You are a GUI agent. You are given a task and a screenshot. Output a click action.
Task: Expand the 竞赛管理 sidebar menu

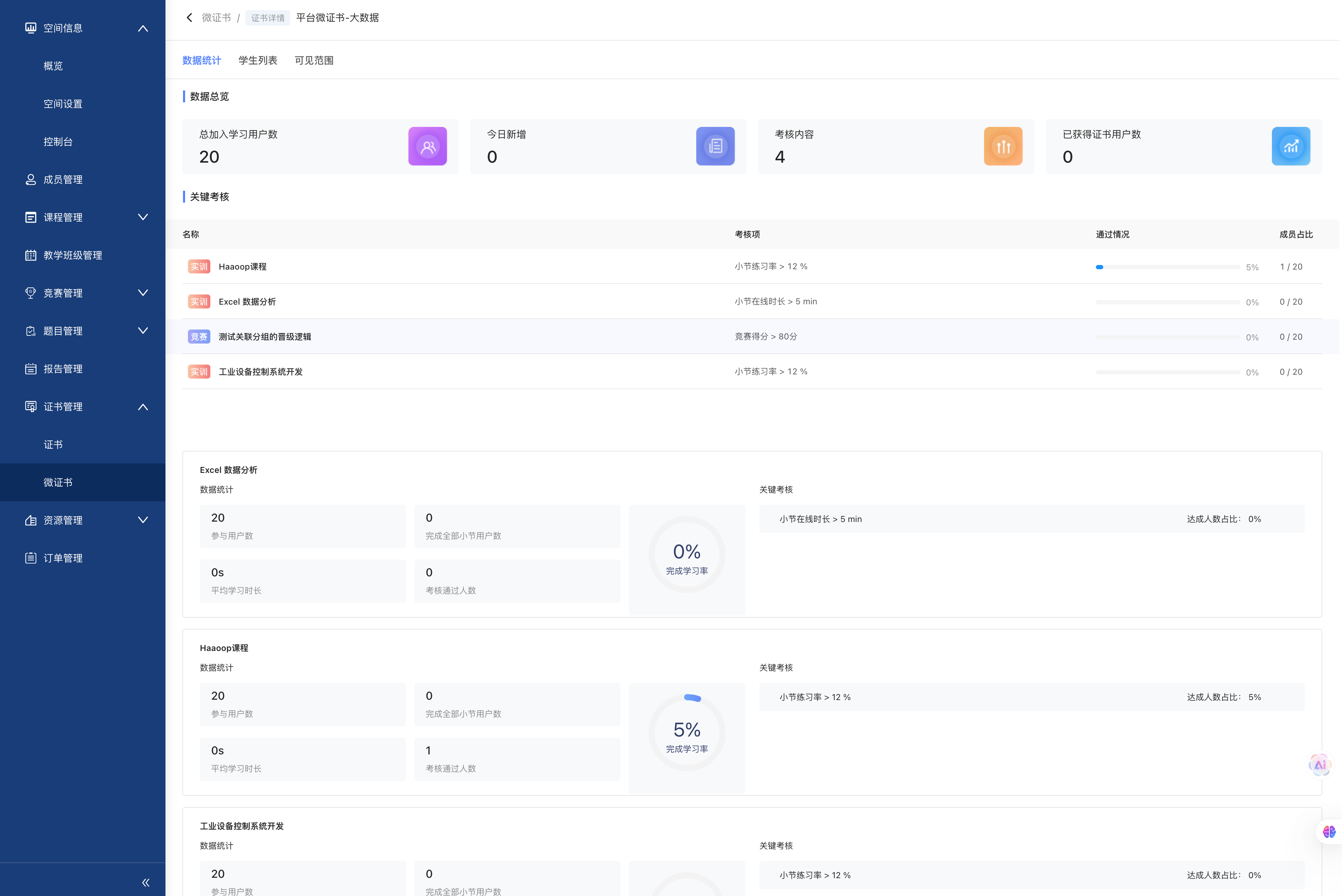143,293
